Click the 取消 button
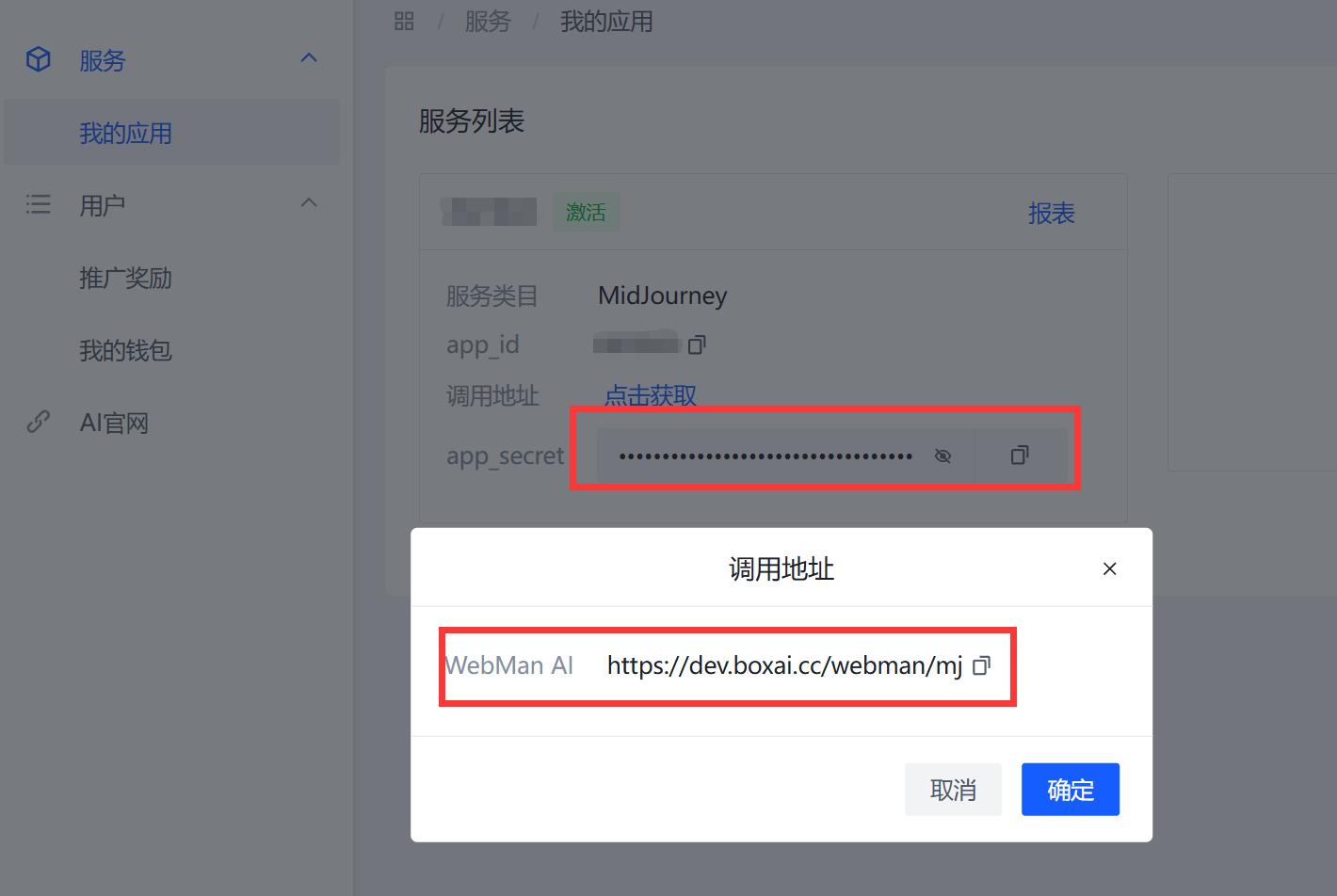The image size is (1337, 896). pos(953,790)
